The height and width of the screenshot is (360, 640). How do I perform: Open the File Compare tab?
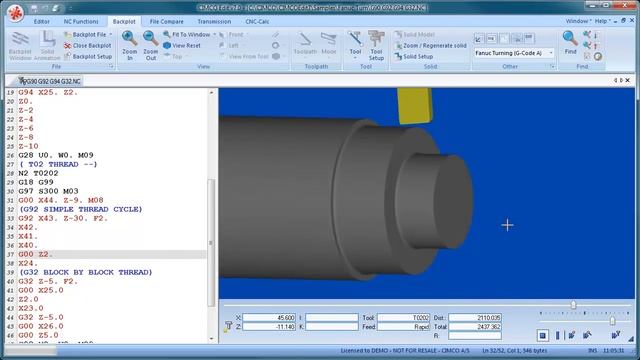pos(167,21)
